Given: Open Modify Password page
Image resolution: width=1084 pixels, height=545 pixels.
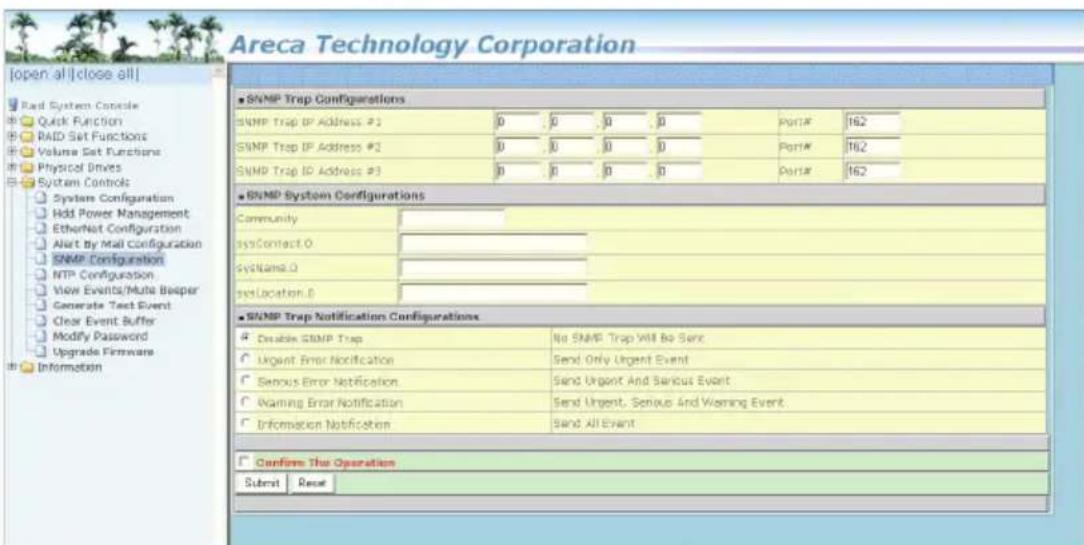Looking at the screenshot, I should [x=100, y=337].
